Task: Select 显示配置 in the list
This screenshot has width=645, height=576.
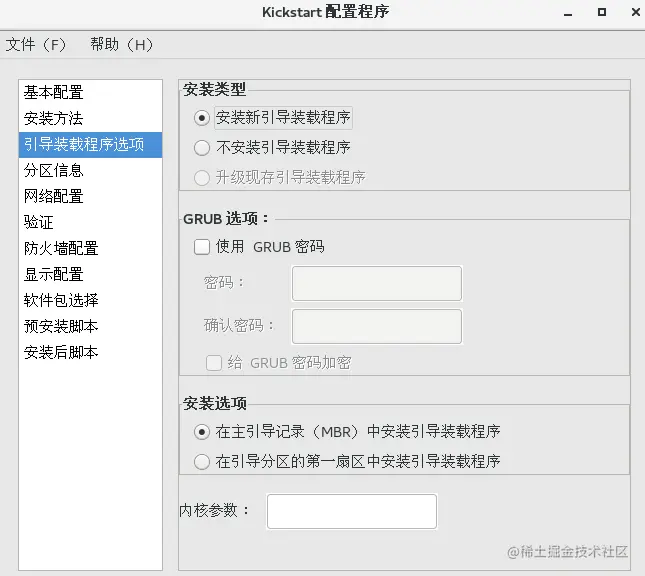Action: [90, 274]
